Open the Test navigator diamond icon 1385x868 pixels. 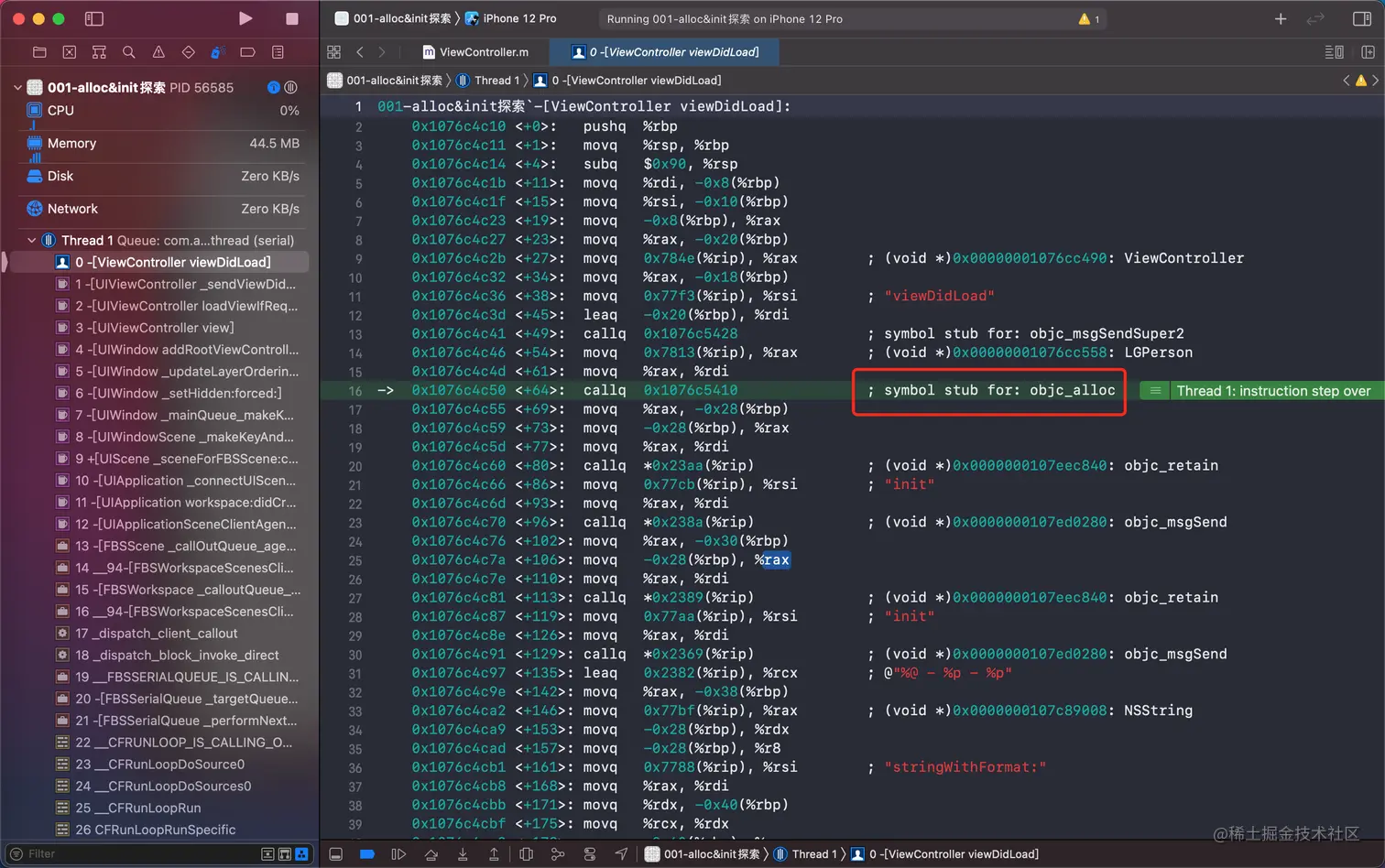pos(189,52)
